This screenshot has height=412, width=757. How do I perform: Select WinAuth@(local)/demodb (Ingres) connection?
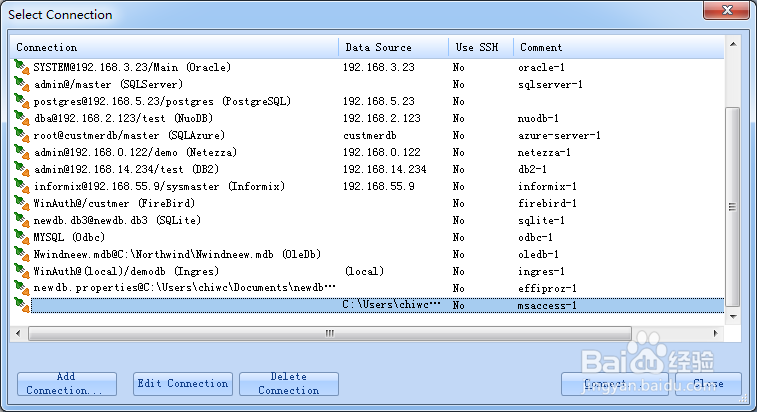pos(126,271)
